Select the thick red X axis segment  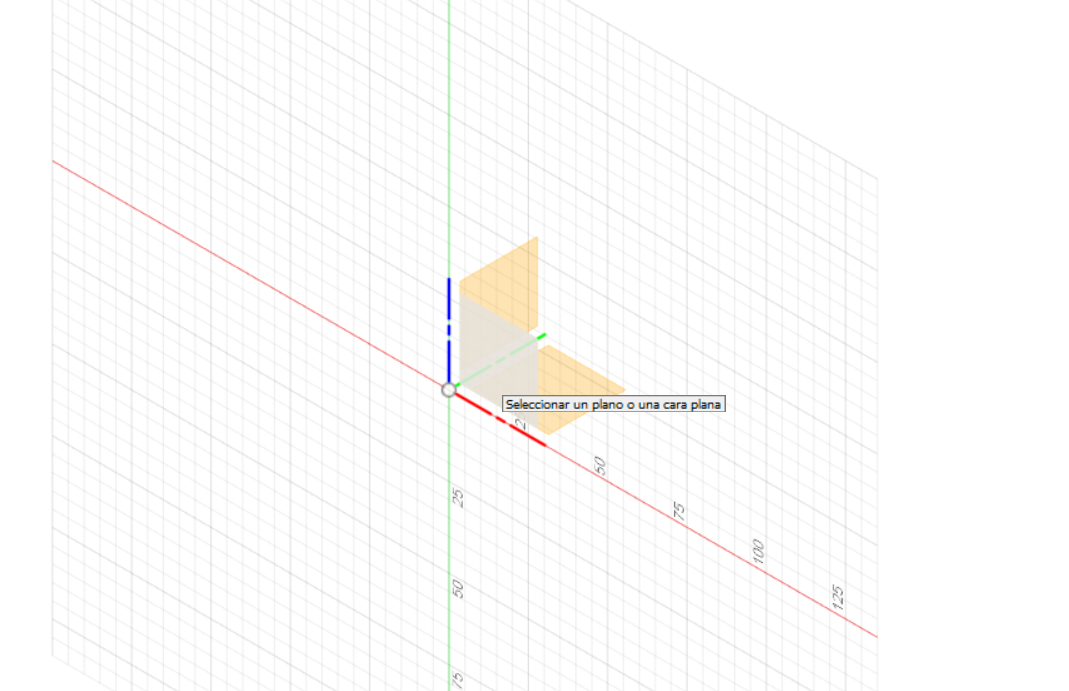[x=500, y=420]
